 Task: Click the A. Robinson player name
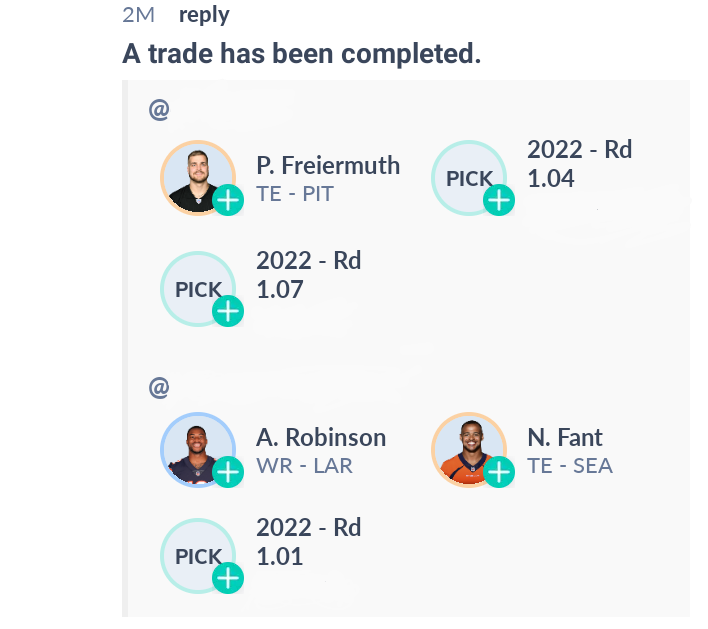pos(321,438)
